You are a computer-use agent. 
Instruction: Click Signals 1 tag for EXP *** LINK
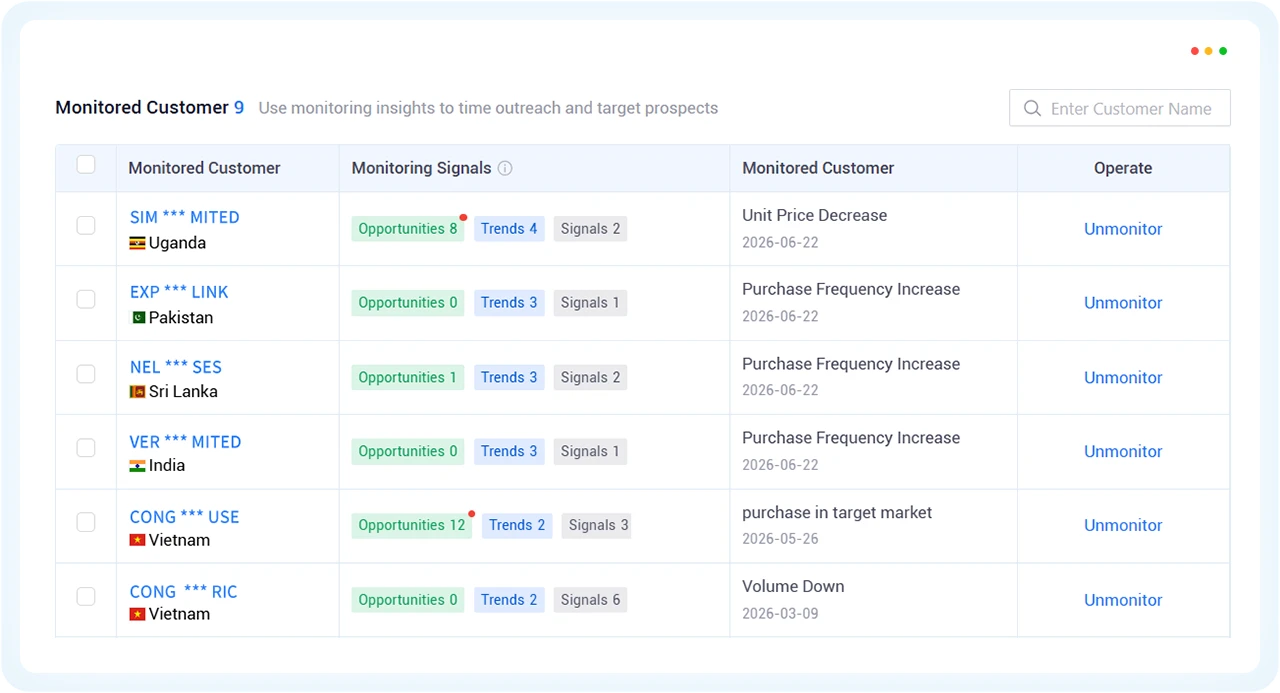pos(590,303)
